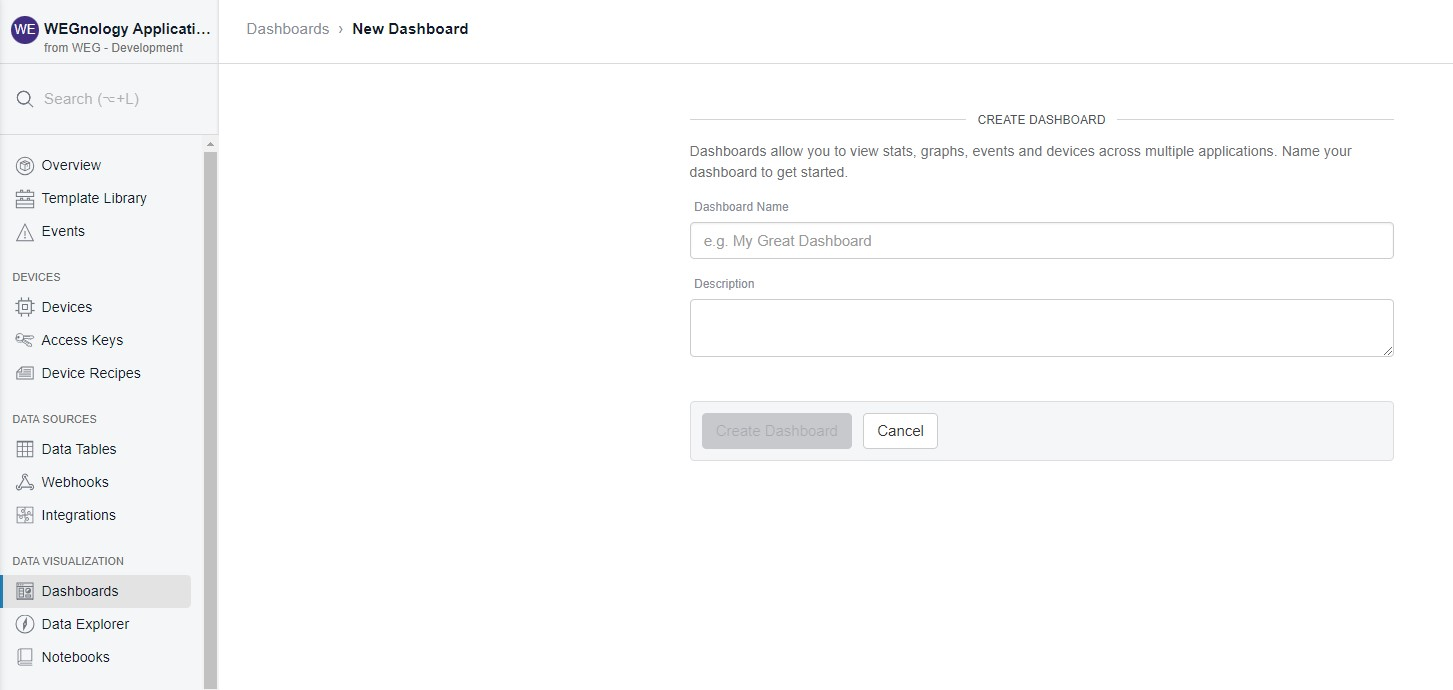
Task: Click the Data Tables grid icon
Action: pyautogui.click(x=25, y=449)
